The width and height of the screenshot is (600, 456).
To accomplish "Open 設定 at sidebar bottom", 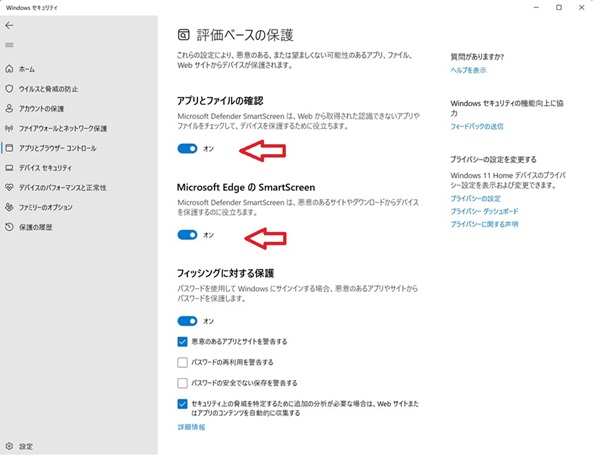I will pyautogui.click(x=26, y=446).
